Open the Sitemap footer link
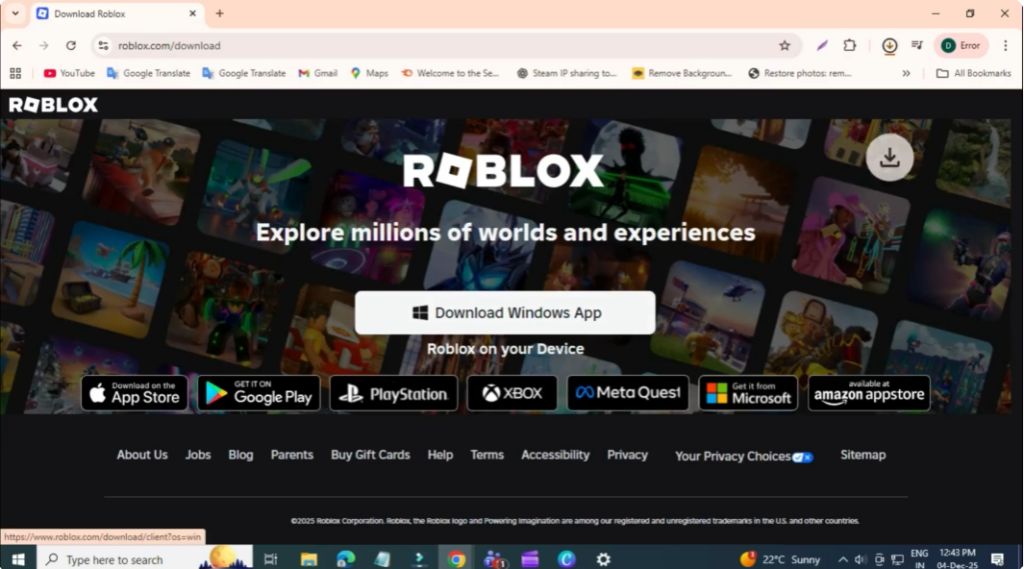 (863, 455)
